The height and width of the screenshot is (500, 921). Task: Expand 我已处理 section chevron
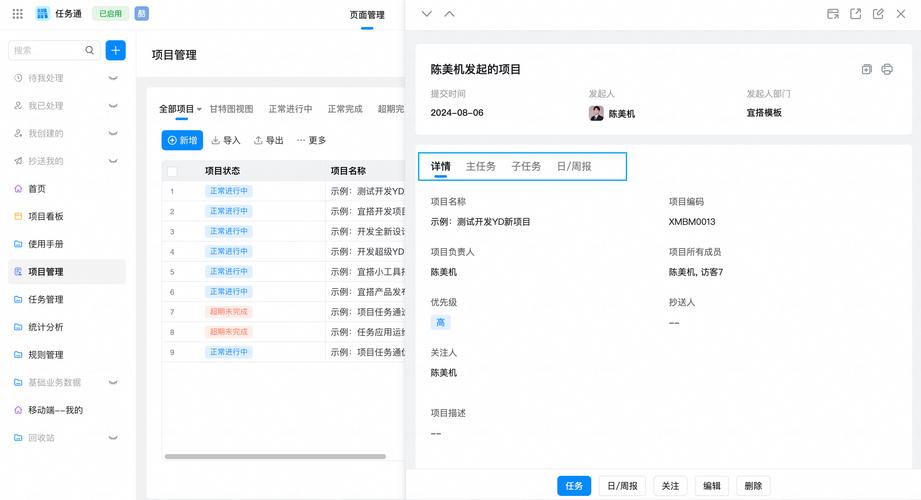113,106
